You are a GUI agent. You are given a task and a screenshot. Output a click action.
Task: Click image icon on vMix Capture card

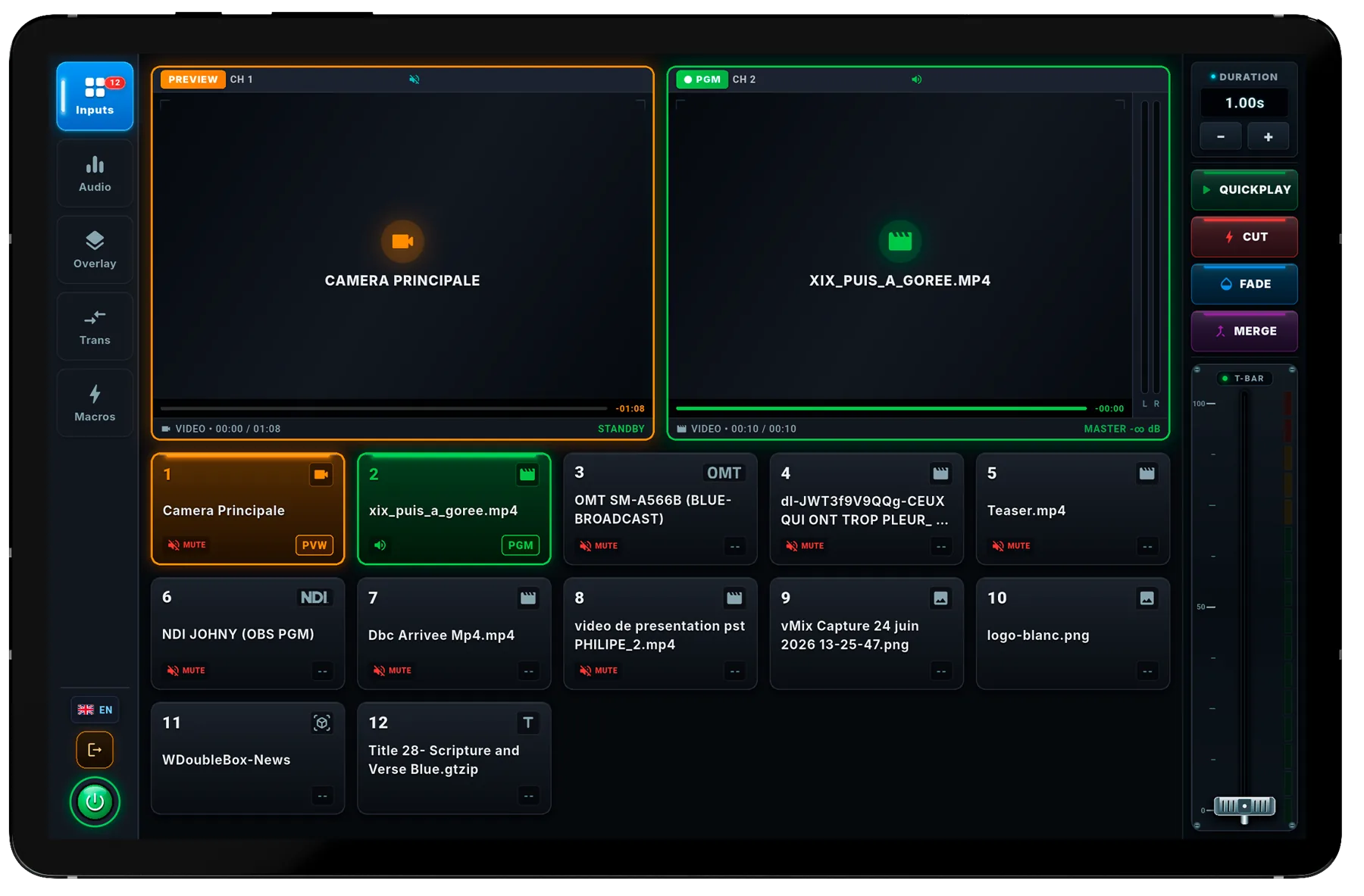pyautogui.click(x=940, y=598)
